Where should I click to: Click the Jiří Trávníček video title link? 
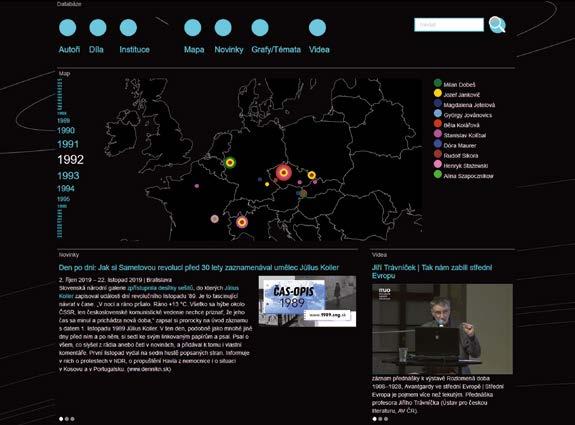[432, 271]
